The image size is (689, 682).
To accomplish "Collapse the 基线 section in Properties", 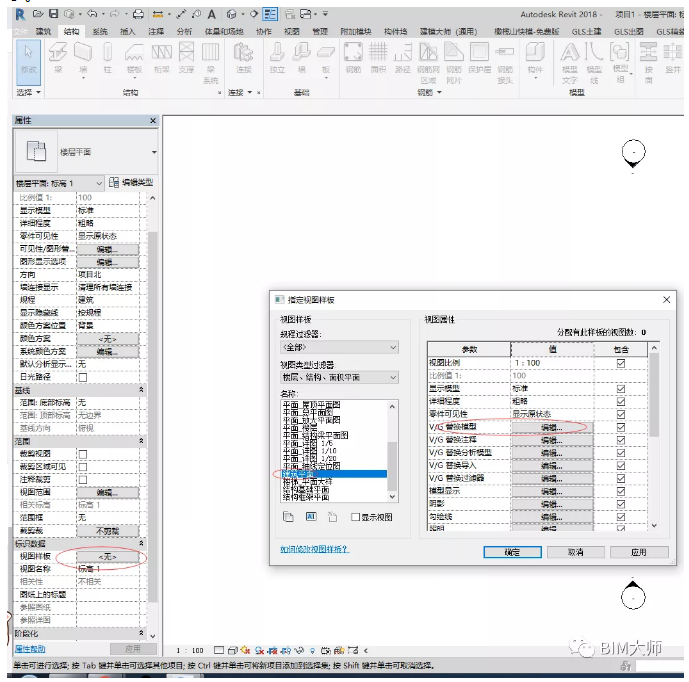I will coord(141,390).
